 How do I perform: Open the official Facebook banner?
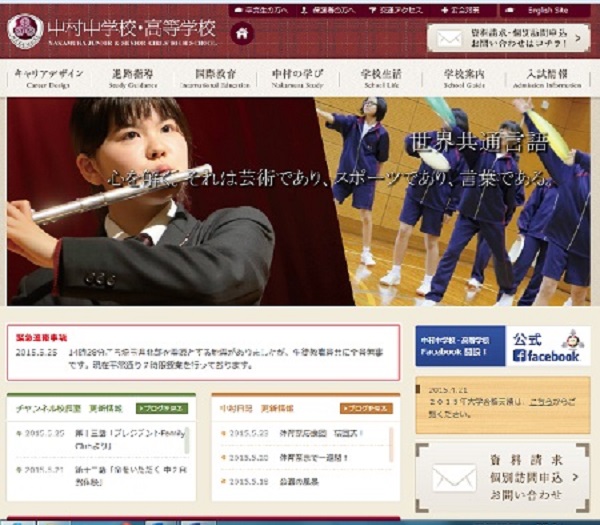point(546,347)
